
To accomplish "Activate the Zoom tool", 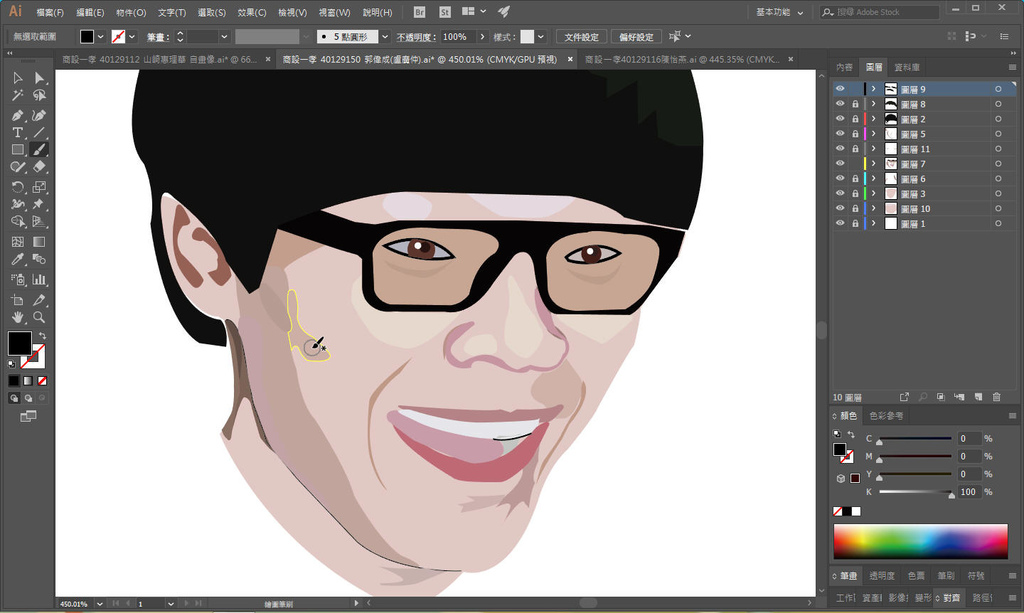I will (x=39, y=317).
